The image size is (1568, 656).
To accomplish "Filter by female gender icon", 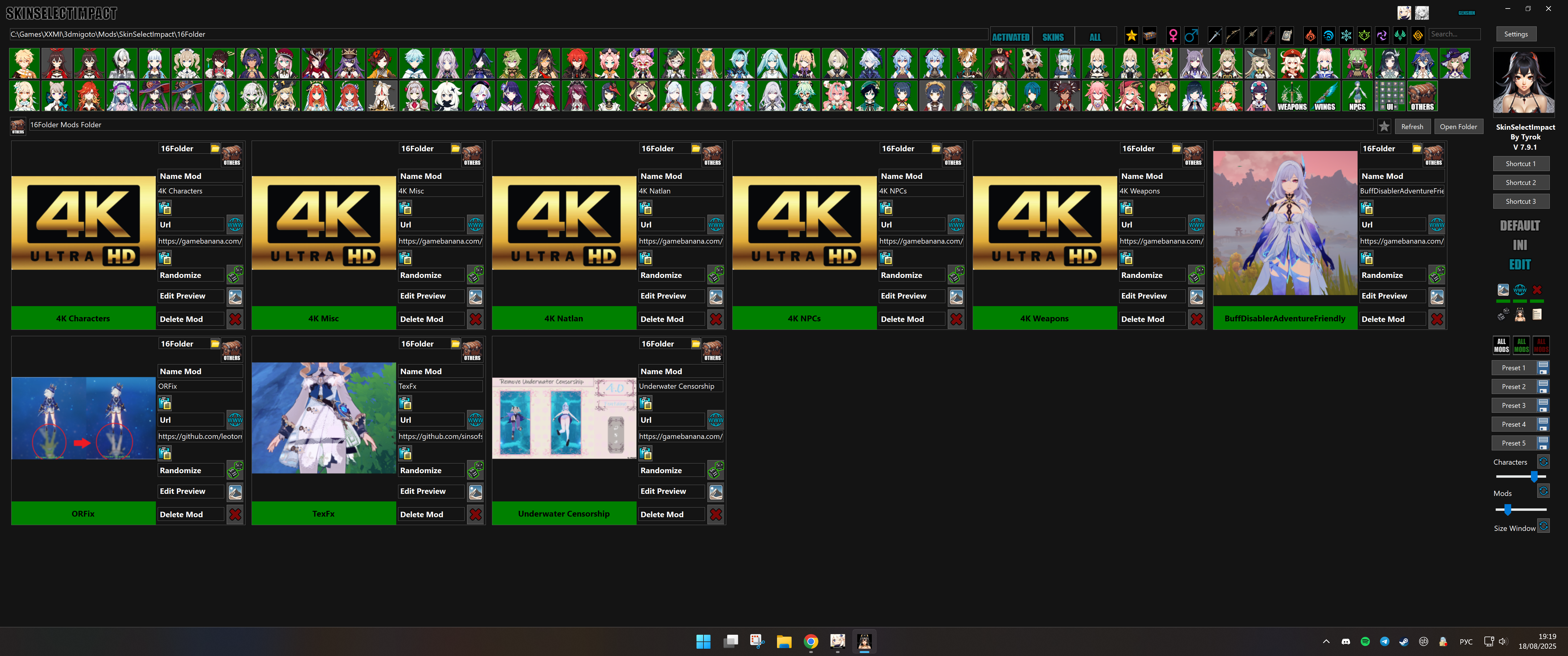I will [x=1173, y=36].
